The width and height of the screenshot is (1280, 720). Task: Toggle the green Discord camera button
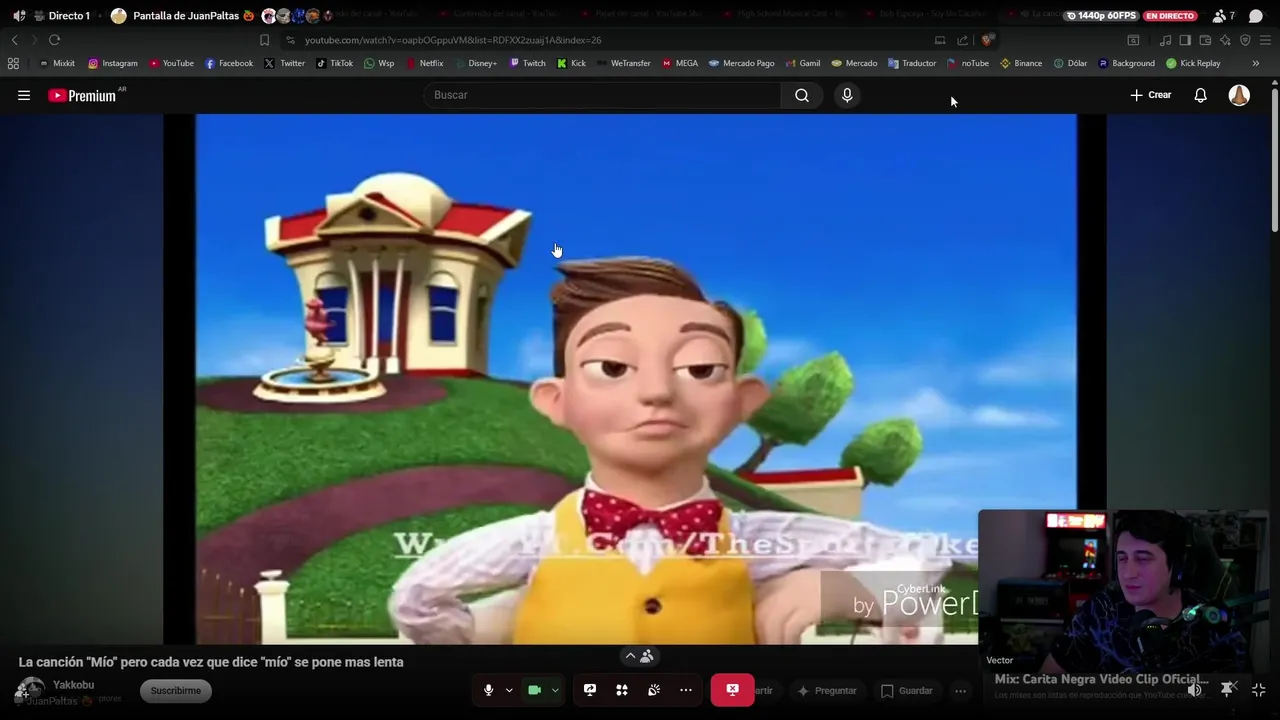[534, 690]
